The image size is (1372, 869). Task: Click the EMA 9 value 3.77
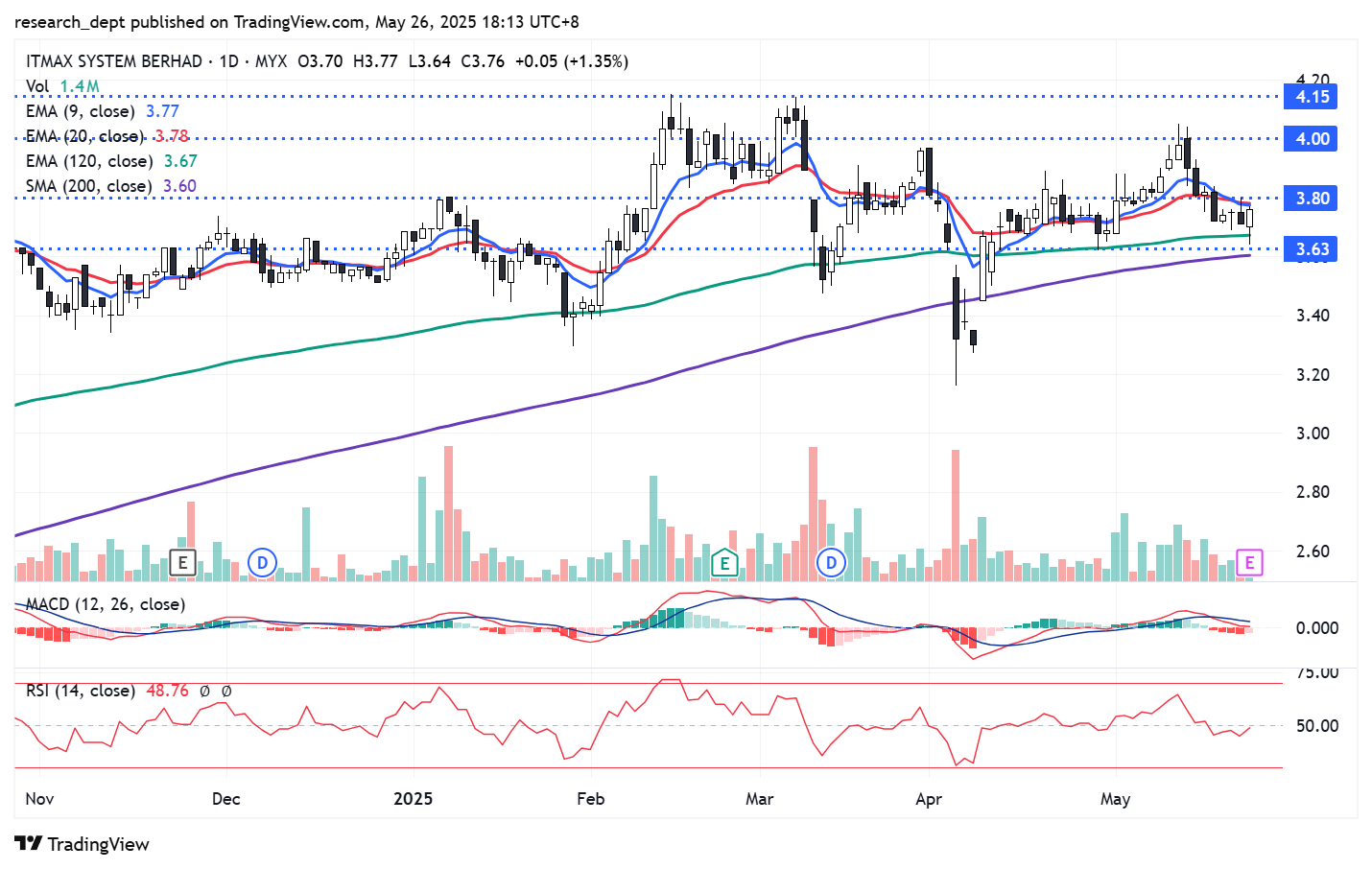[x=162, y=111]
